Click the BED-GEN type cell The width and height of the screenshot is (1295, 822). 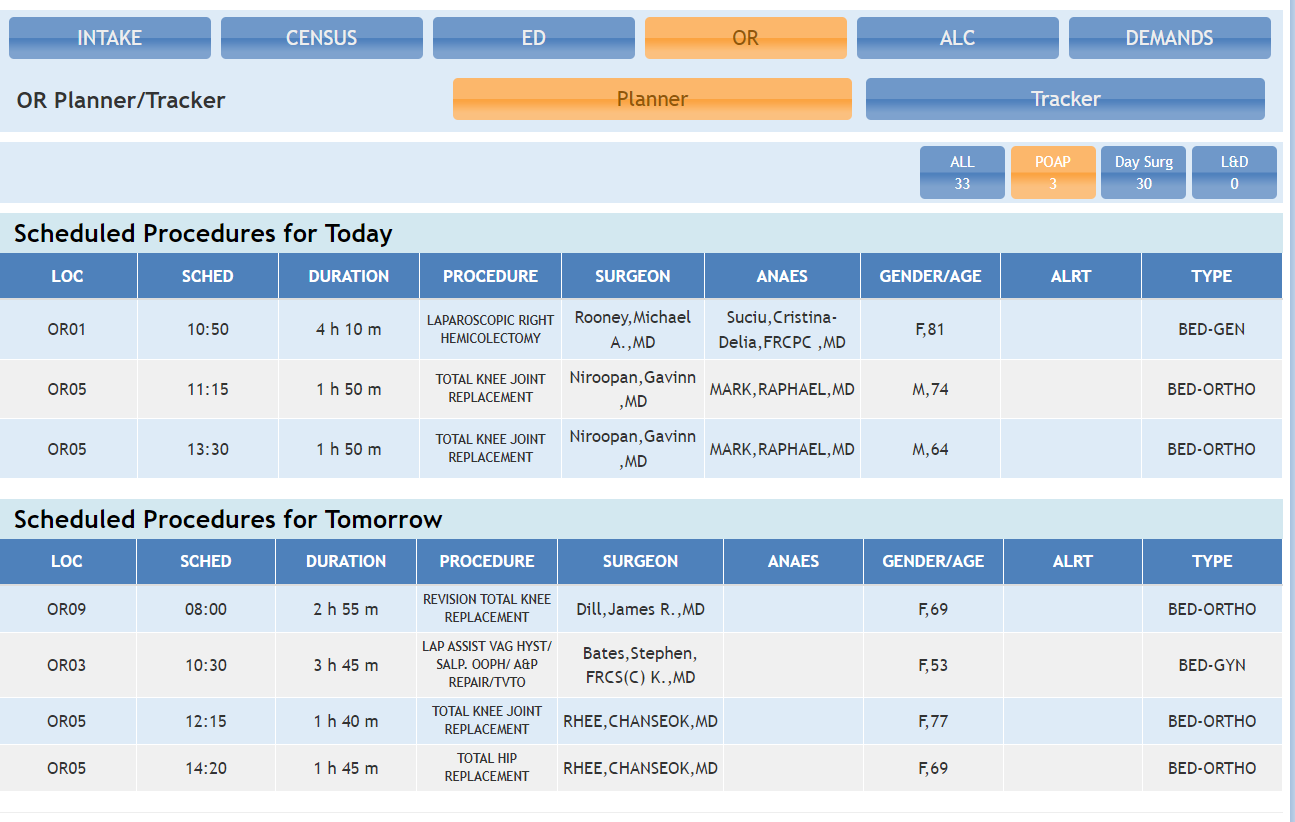click(x=1212, y=329)
